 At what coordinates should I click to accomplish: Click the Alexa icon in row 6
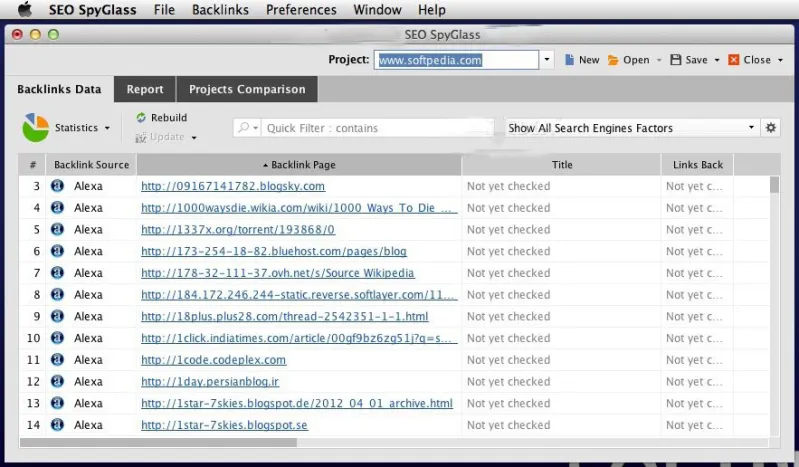coord(58,251)
